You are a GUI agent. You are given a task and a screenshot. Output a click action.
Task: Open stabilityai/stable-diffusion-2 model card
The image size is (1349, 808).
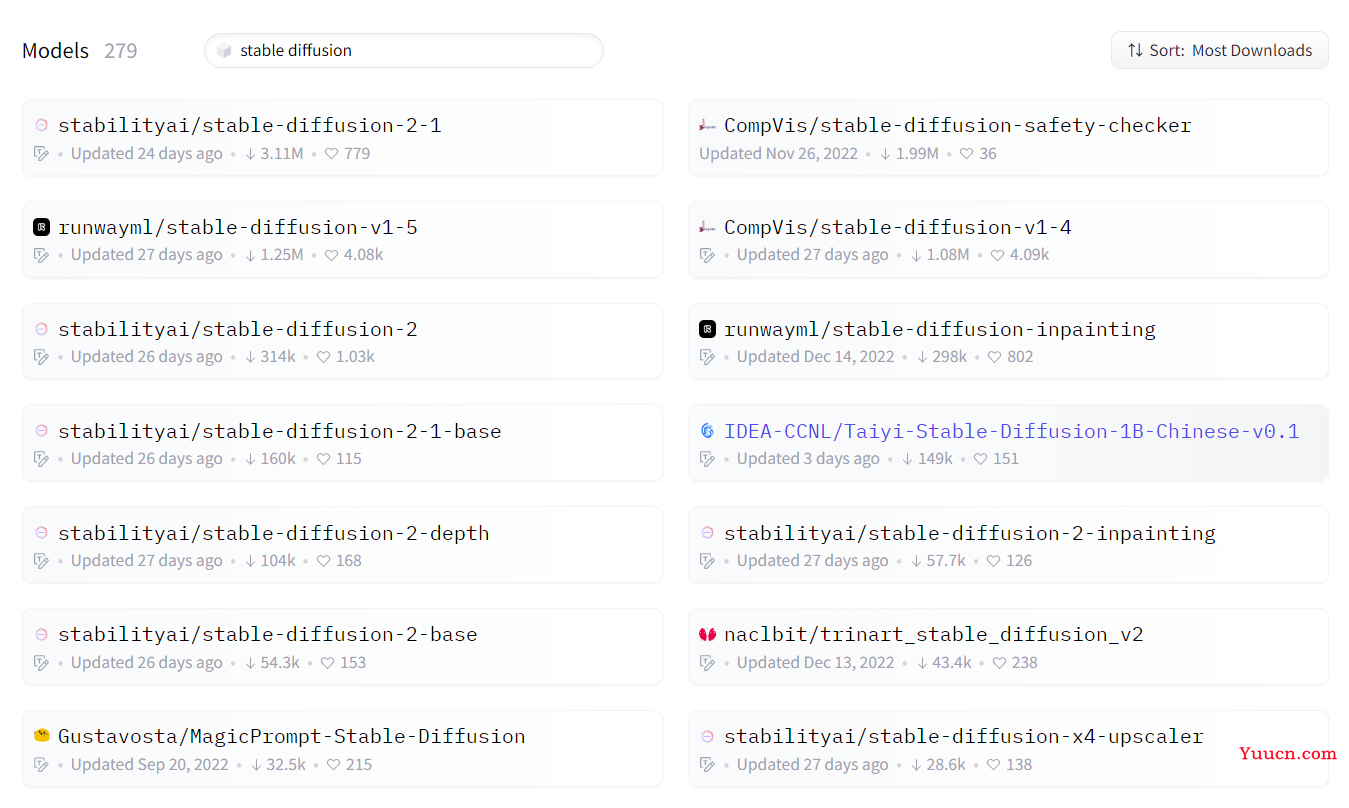tap(342, 342)
